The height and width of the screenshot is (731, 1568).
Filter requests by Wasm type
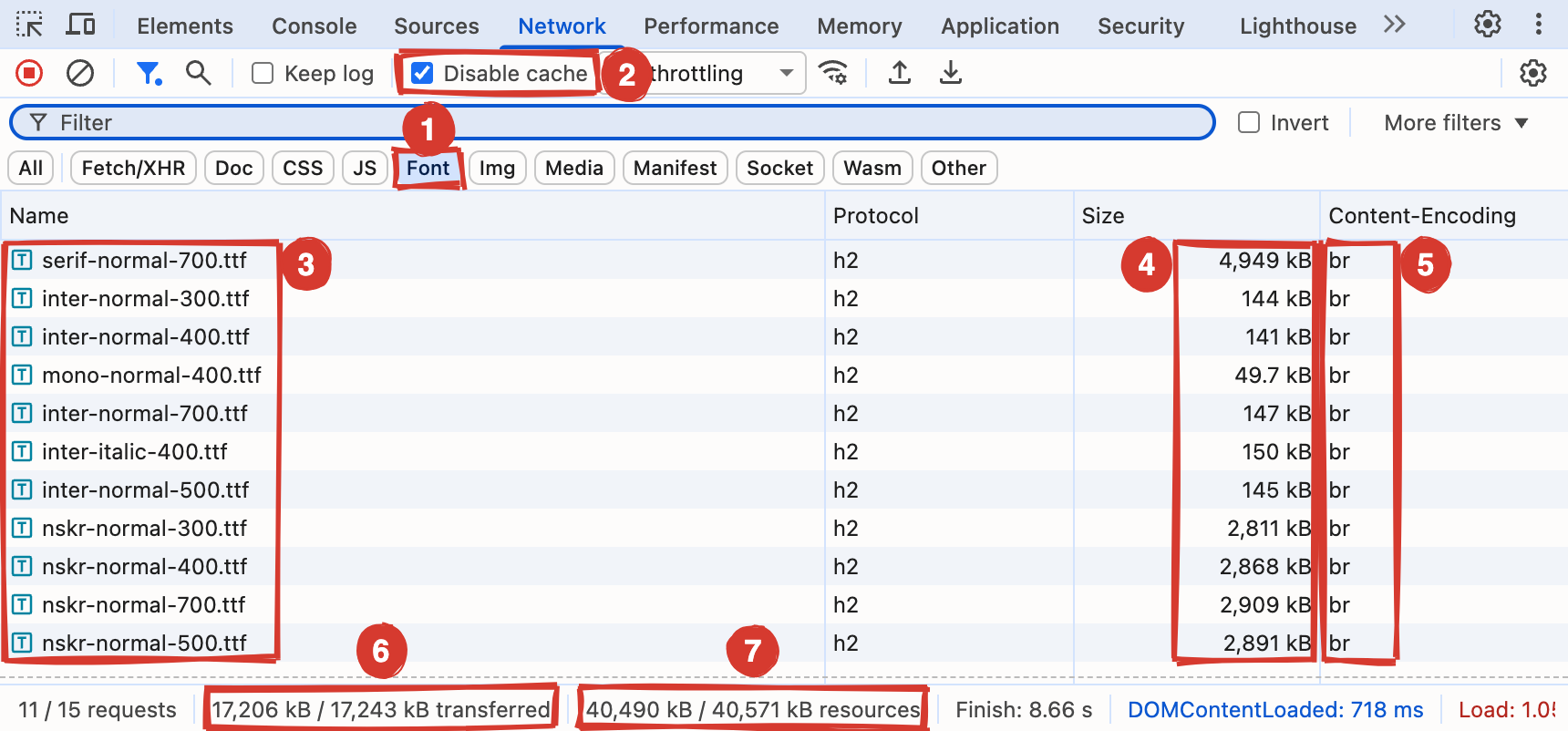[x=872, y=168]
